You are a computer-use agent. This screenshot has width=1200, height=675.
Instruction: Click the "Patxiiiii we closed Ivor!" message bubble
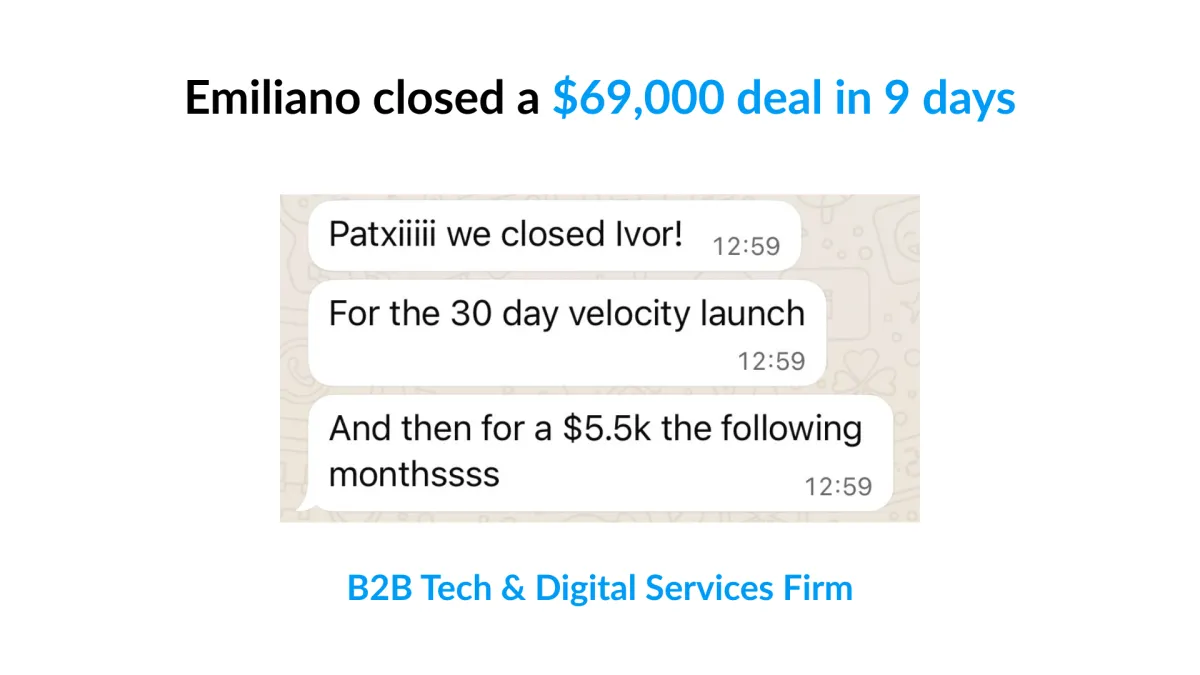(554, 236)
